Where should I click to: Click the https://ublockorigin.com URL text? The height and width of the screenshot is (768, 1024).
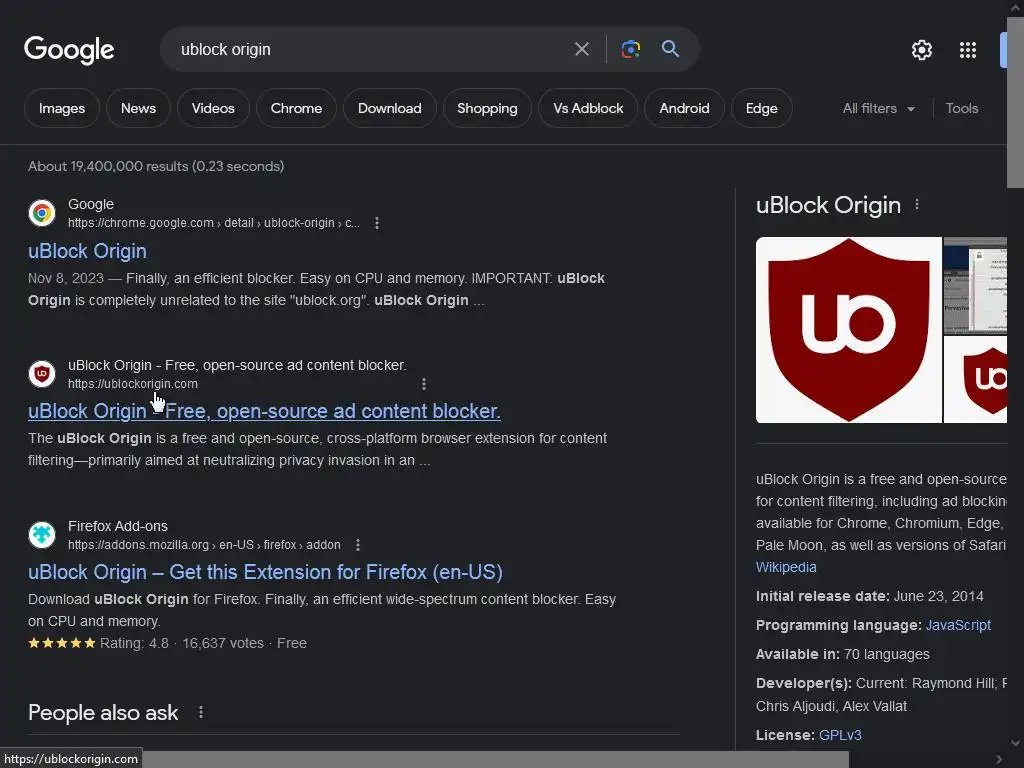pyautogui.click(x=133, y=384)
